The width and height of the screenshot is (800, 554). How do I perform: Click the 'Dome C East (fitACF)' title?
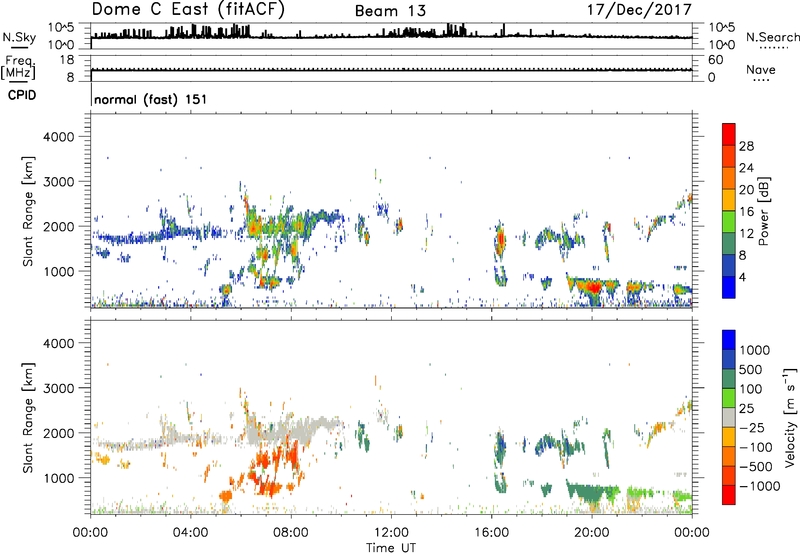[x=188, y=9]
